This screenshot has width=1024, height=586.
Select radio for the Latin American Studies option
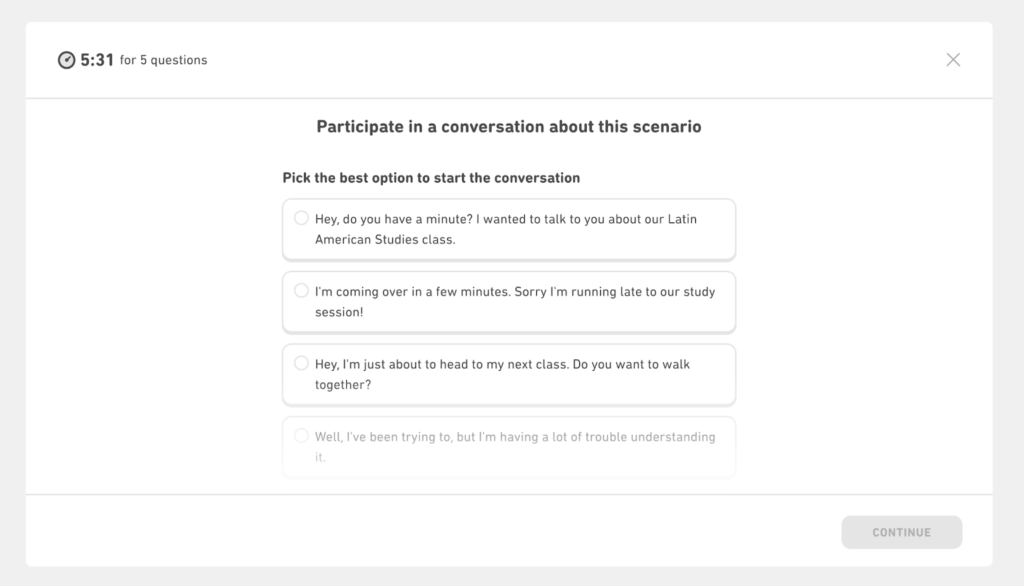[301, 218]
